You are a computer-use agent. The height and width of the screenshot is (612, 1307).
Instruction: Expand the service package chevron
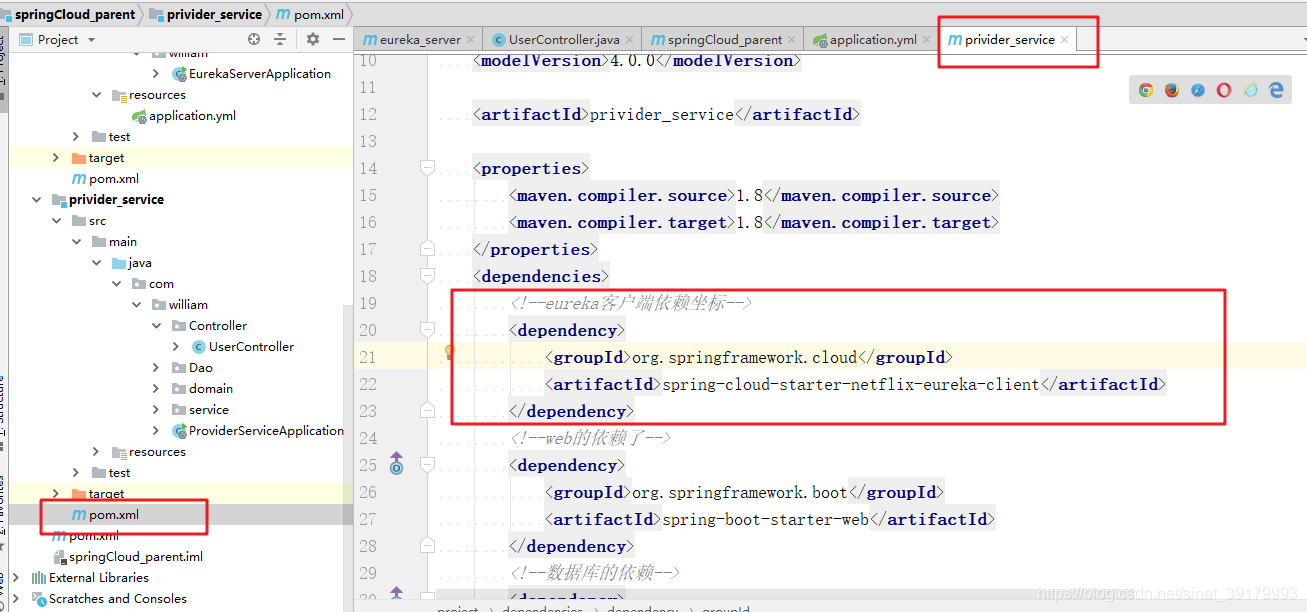(157, 410)
